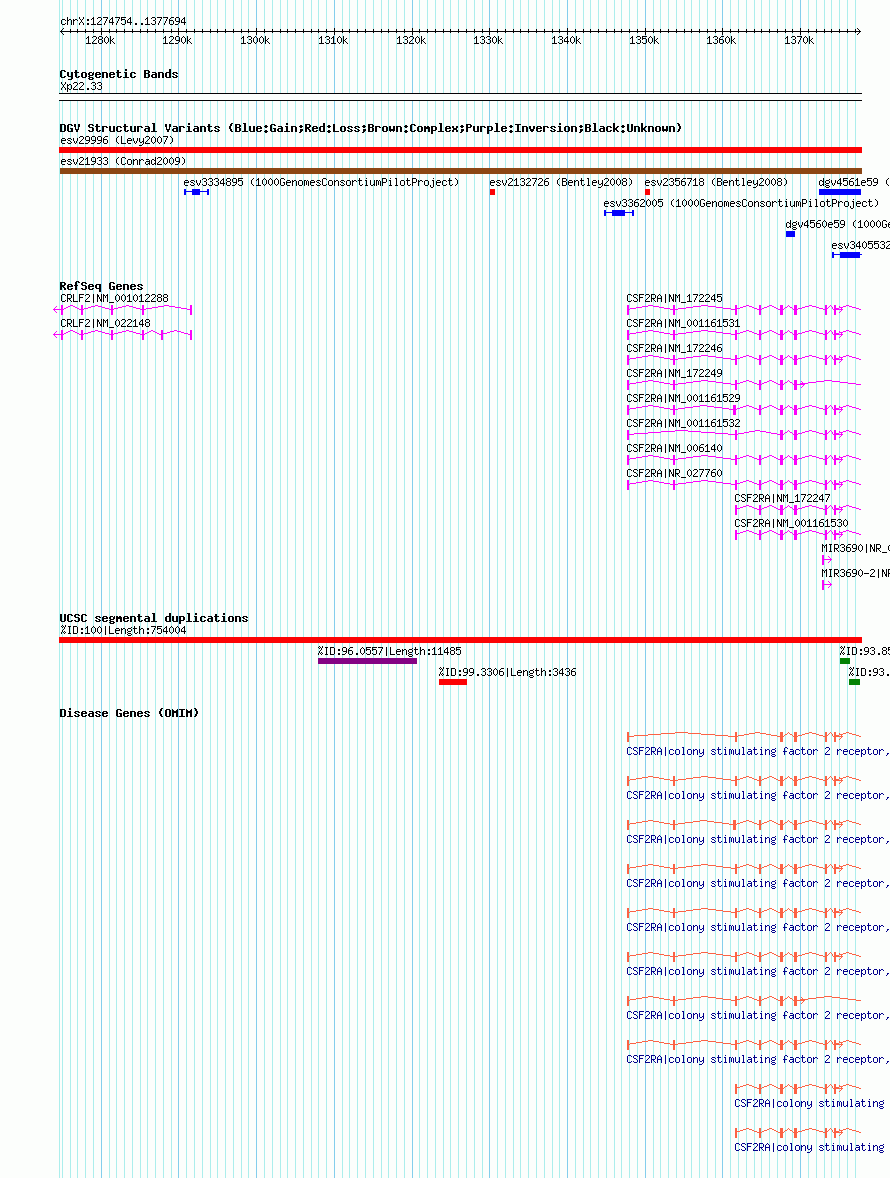Select the red esv2132726 loss marker
890x1178 pixels.
tap(492, 192)
